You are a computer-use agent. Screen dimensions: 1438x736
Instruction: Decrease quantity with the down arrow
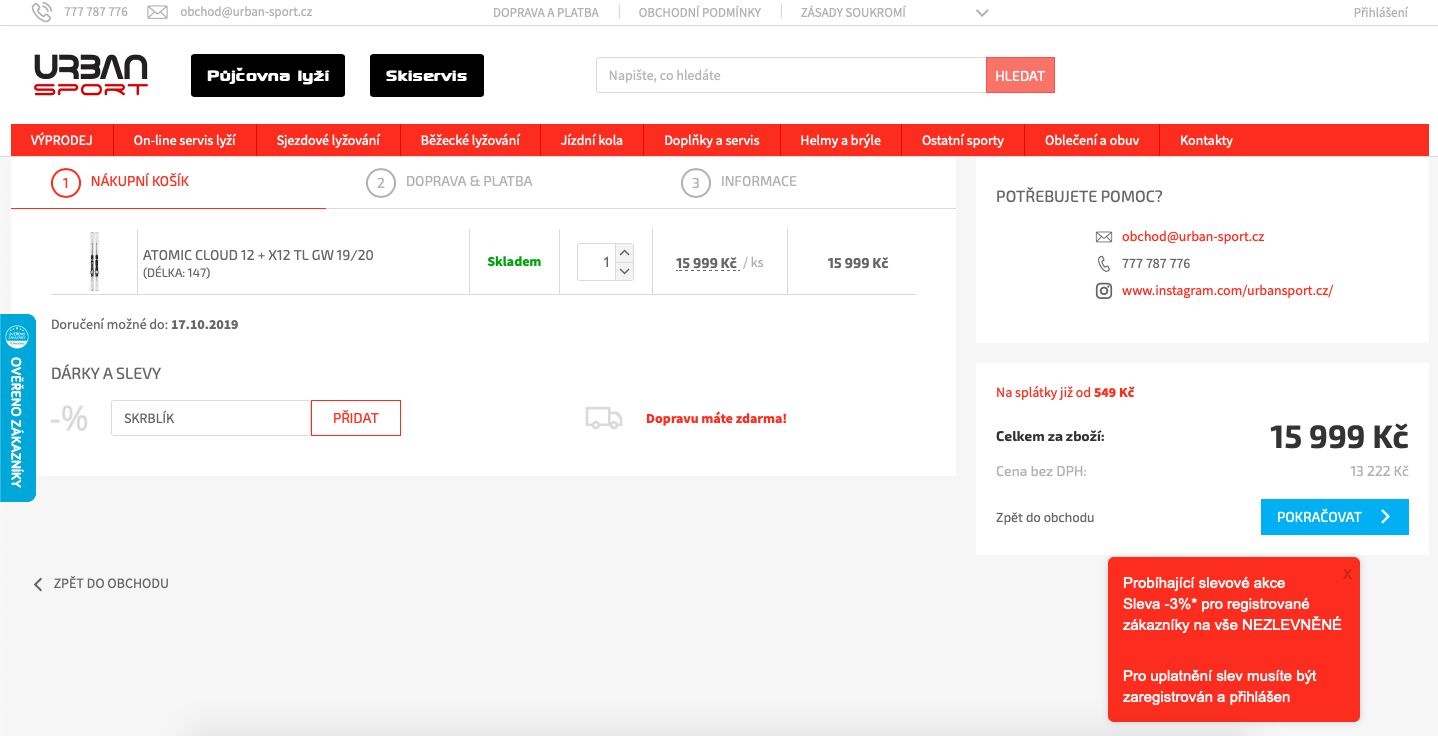(x=624, y=271)
